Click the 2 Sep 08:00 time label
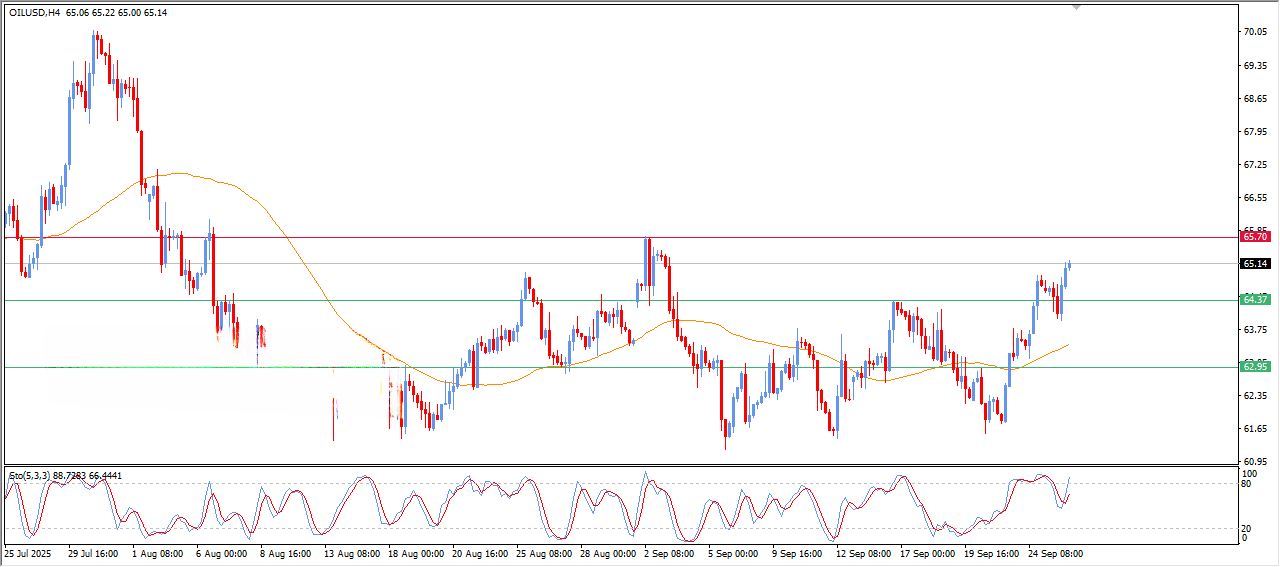The height and width of the screenshot is (567, 1280). click(x=668, y=553)
